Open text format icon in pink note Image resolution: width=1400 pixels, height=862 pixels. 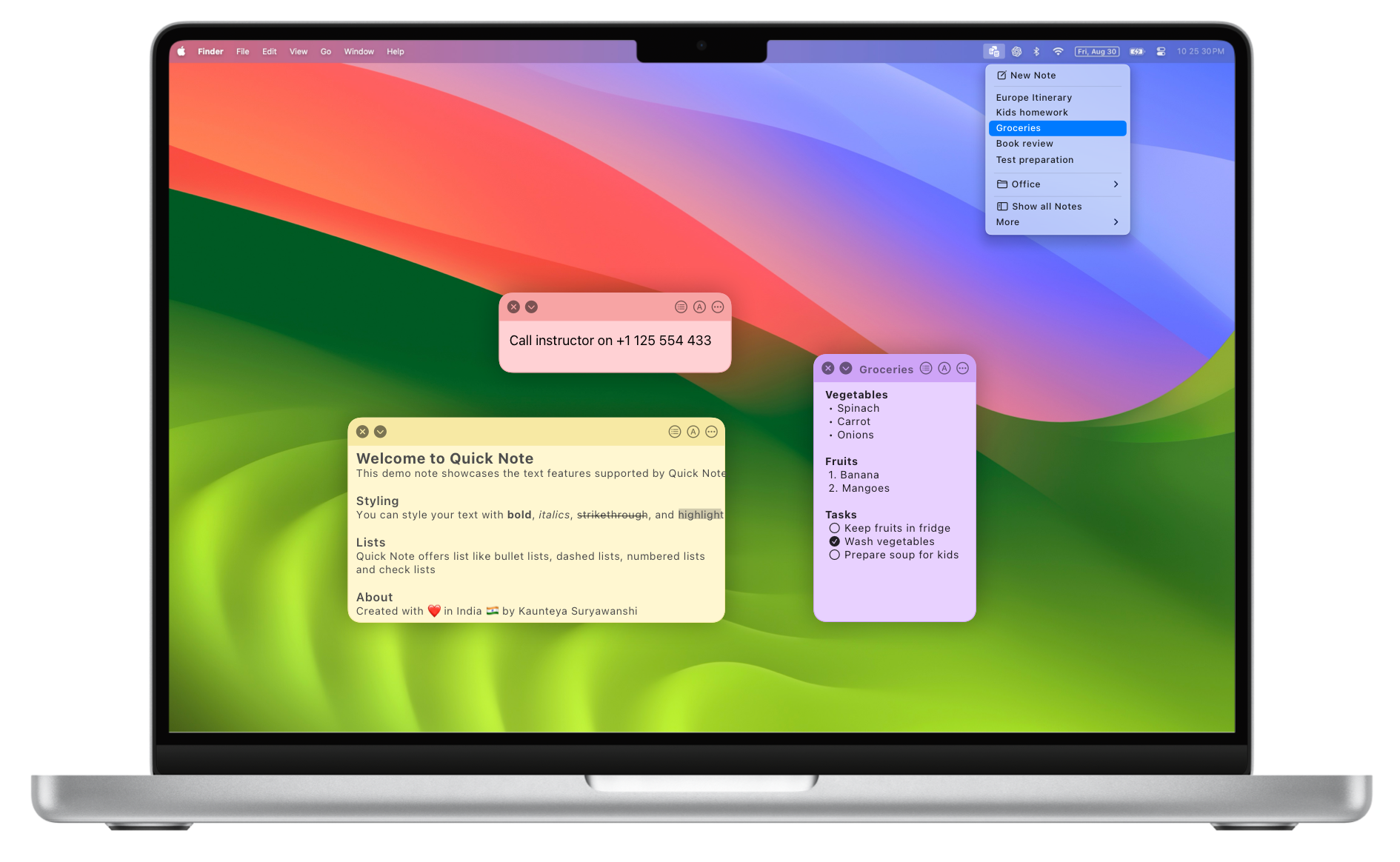699,307
